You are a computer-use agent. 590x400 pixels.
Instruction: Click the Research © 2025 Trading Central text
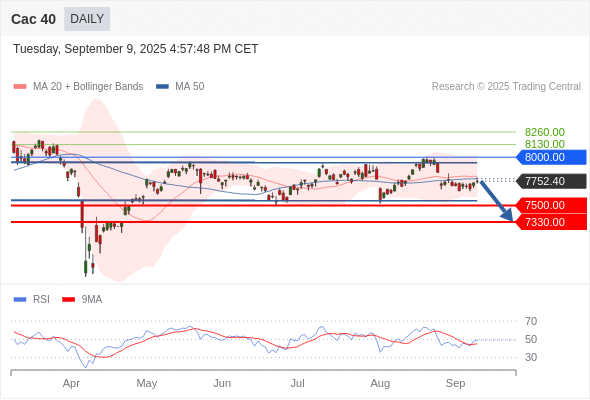point(506,87)
